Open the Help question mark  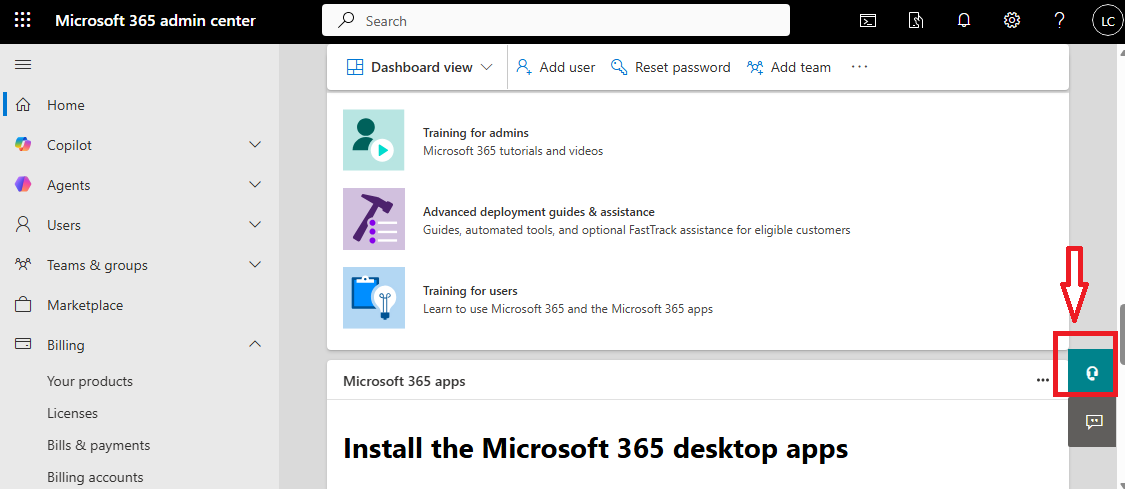(x=1060, y=21)
